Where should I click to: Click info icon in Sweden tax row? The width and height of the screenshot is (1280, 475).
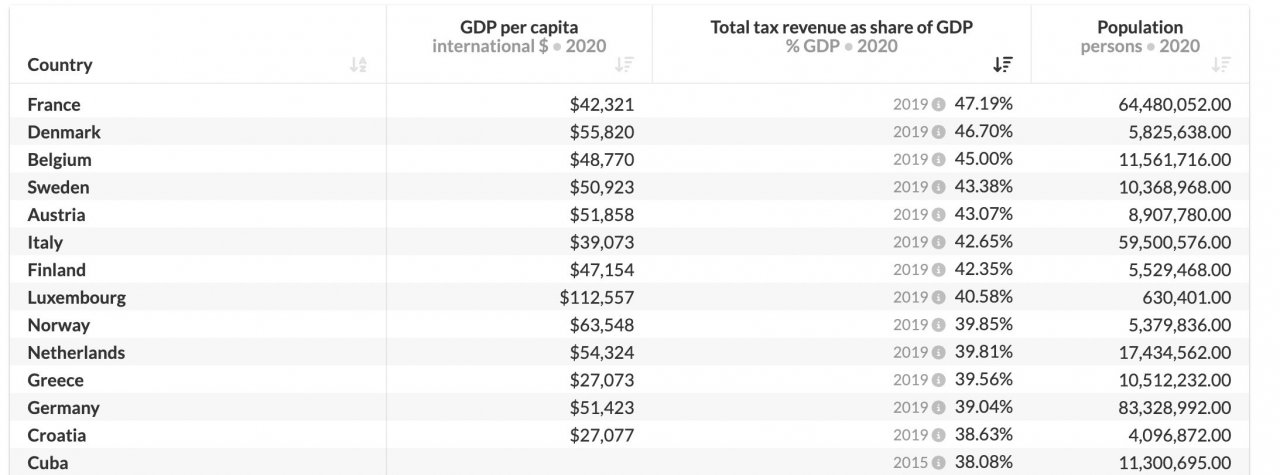[x=939, y=187]
